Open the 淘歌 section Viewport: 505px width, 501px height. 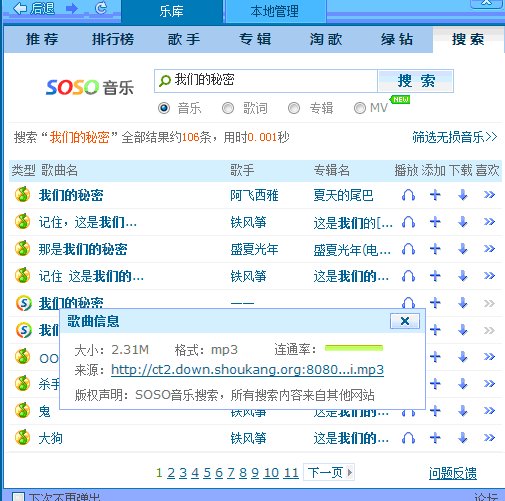click(326, 39)
